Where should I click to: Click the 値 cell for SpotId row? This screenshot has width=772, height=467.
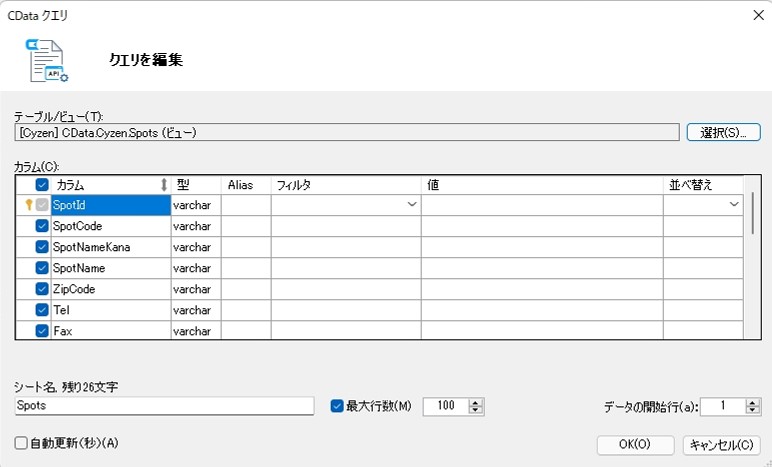tap(542, 205)
